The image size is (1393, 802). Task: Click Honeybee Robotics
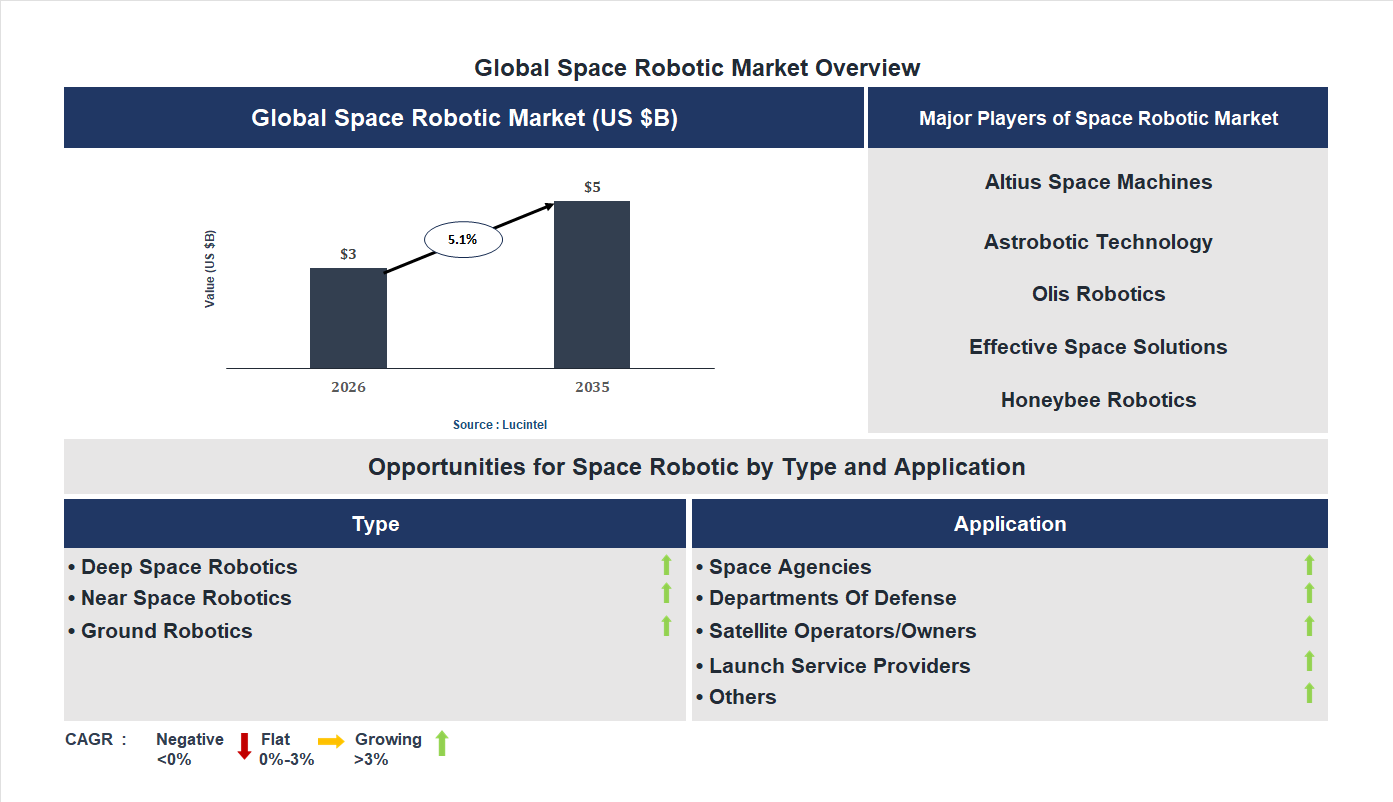coord(1098,400)
